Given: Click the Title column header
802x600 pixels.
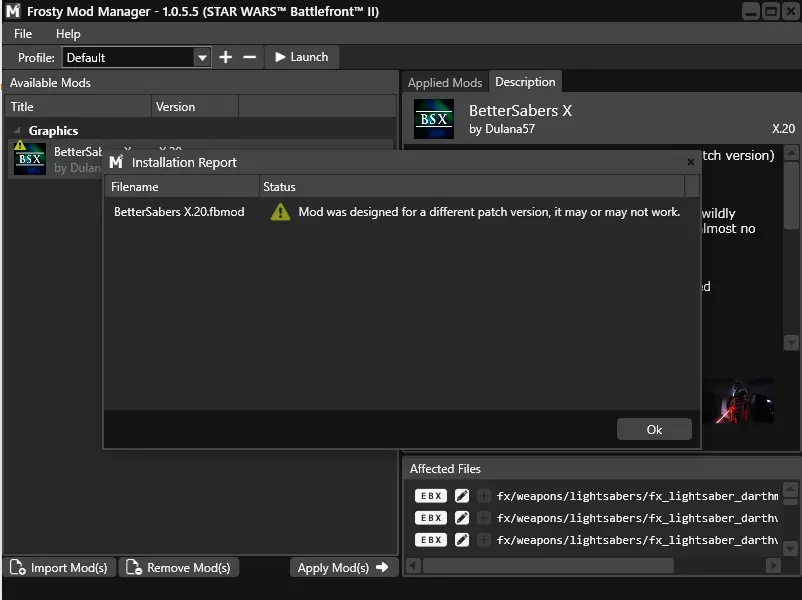Looking at the screenshot, I should pyautogui.click(x=78, y=106).
